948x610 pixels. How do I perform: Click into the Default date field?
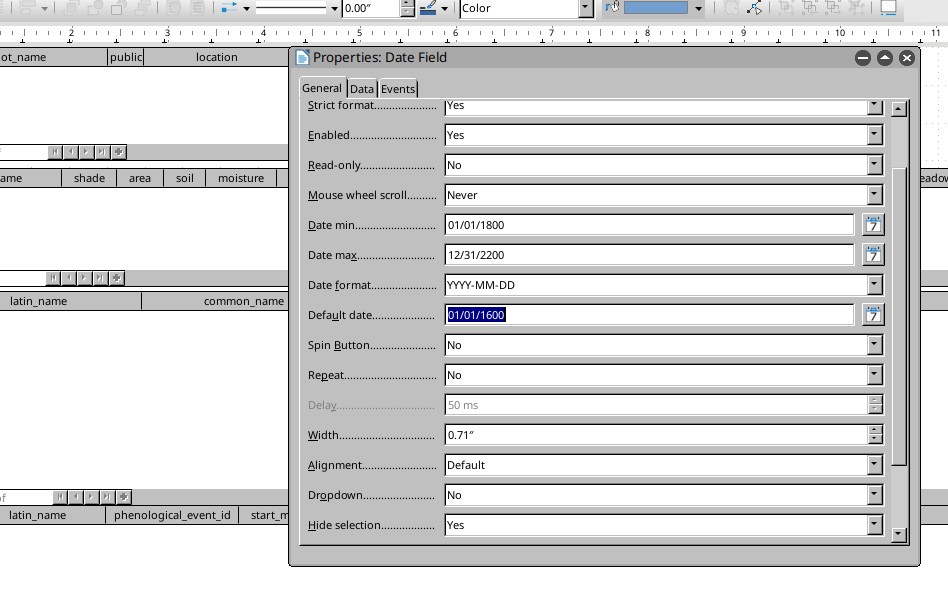649,315
